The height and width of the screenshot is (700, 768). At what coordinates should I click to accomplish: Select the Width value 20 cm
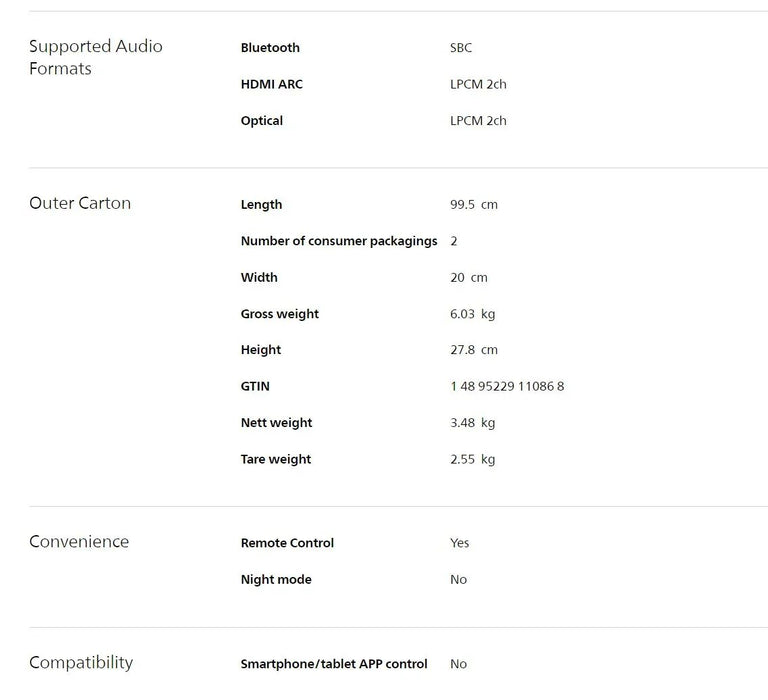click(468, 278)
